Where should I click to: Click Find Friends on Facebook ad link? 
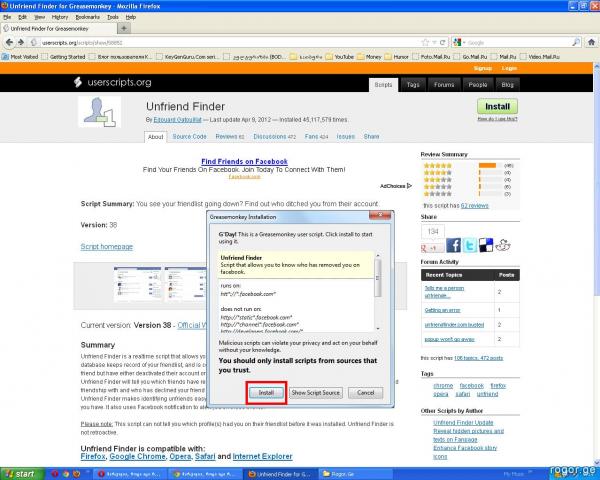coord(244,162)
